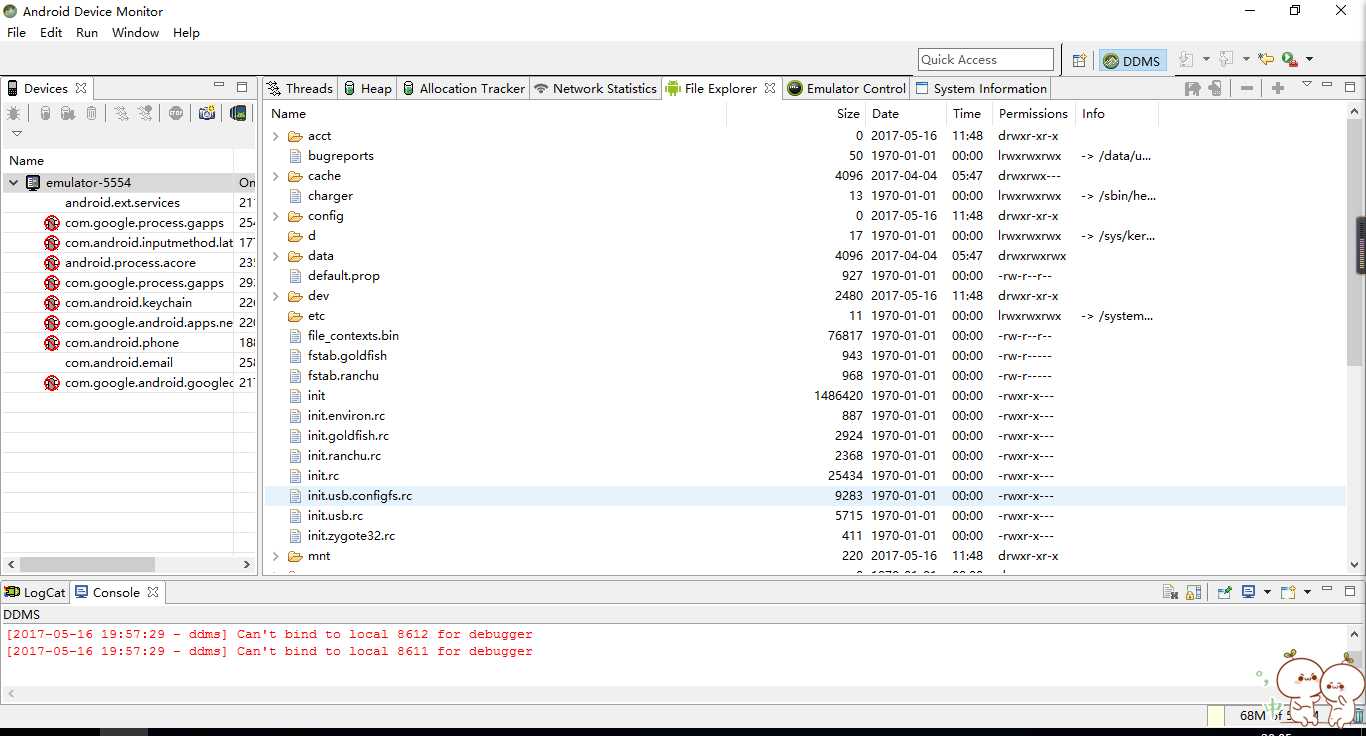The image size is (1366, 736).
Task: Switch to the LogCat tab
Action: click(x=35, y=592)
